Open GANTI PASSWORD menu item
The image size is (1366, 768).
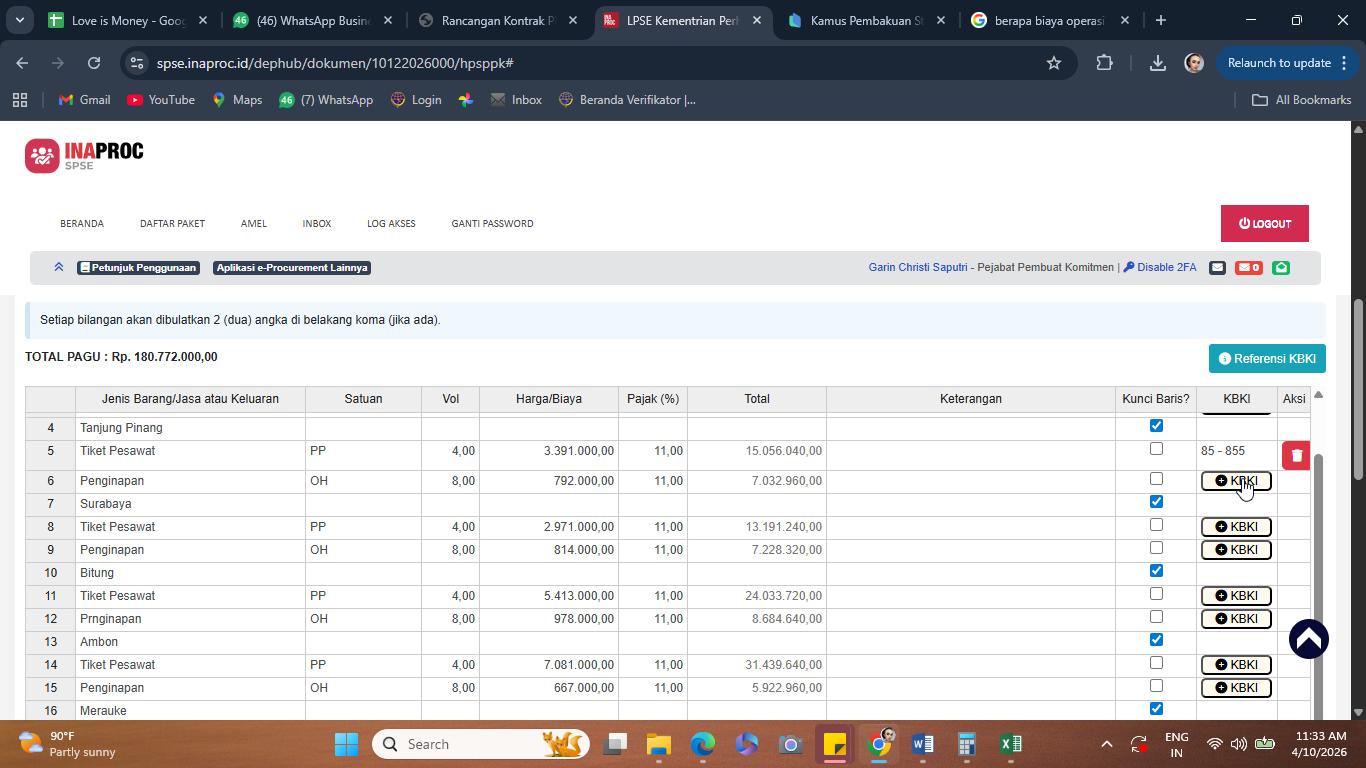tap(492, 223)
